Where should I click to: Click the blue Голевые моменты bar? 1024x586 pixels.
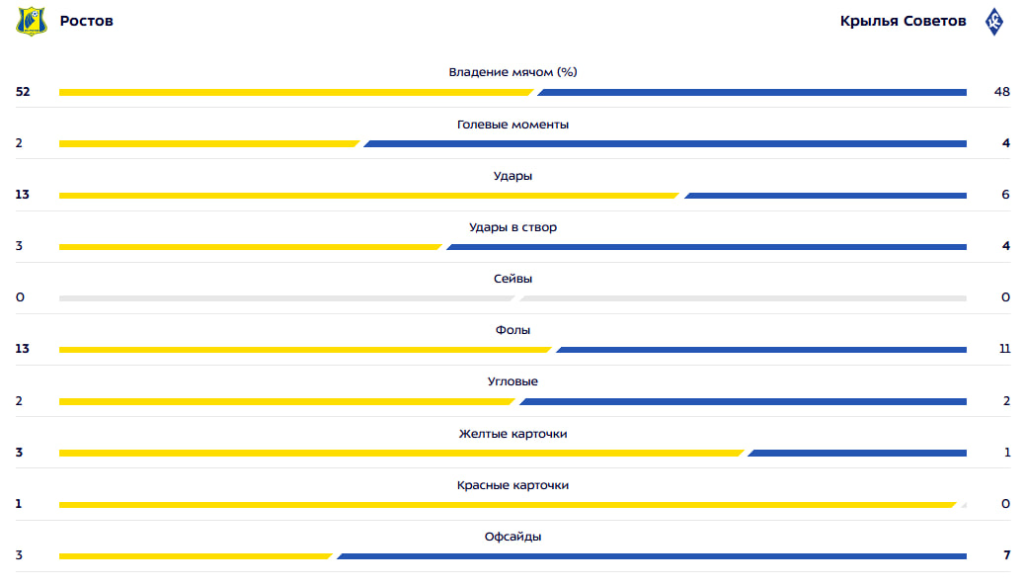(x=665, y=144)
